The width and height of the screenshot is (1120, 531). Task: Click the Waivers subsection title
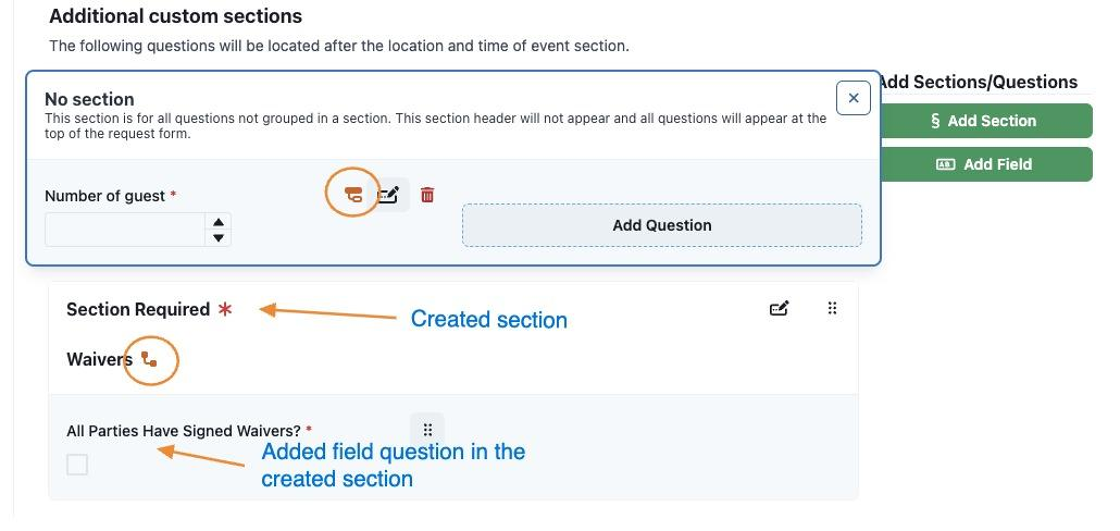[x=99, y=359]
